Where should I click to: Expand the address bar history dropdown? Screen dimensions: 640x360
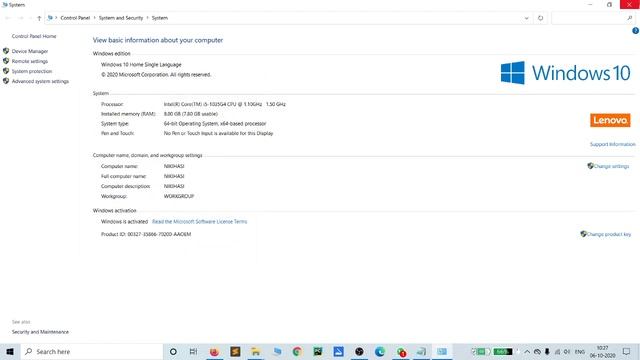pyautogui.click(x=526, y=18)
